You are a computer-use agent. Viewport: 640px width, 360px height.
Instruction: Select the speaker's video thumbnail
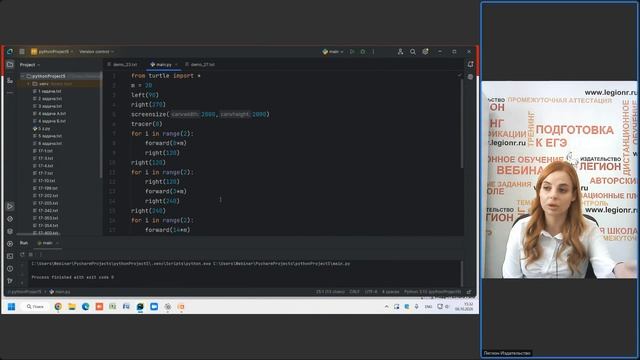(559, 180)
